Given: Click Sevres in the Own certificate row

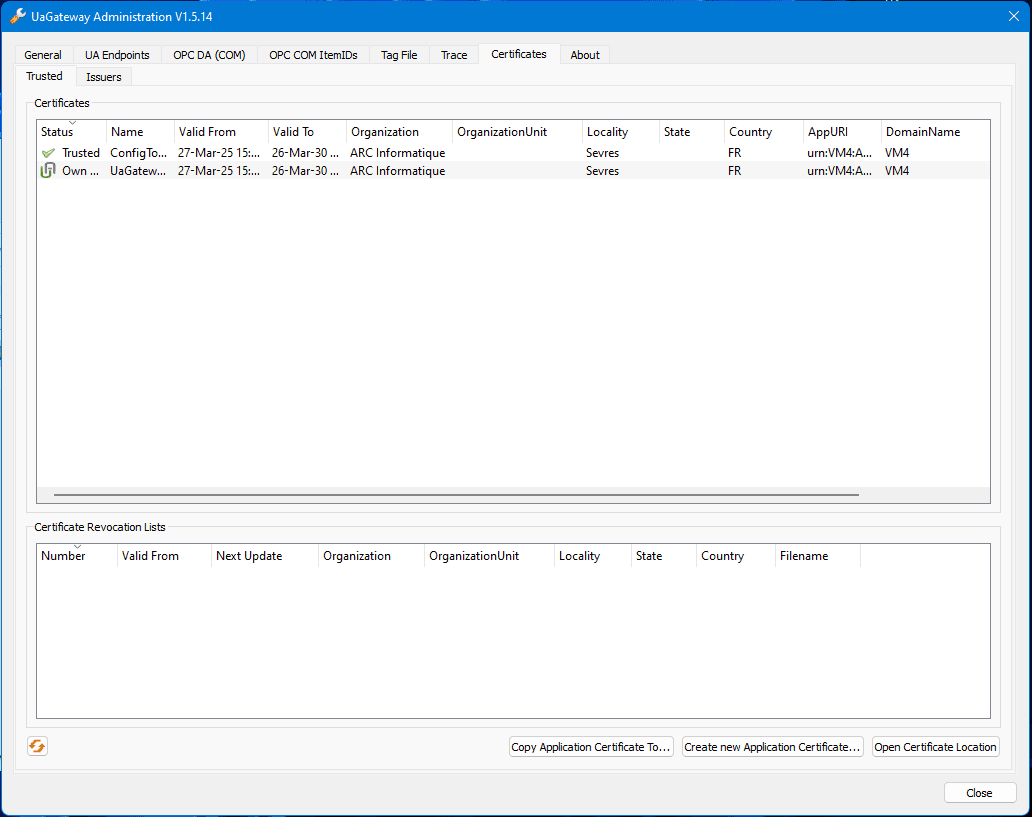Looking at the screenshot, I should 602,171.
